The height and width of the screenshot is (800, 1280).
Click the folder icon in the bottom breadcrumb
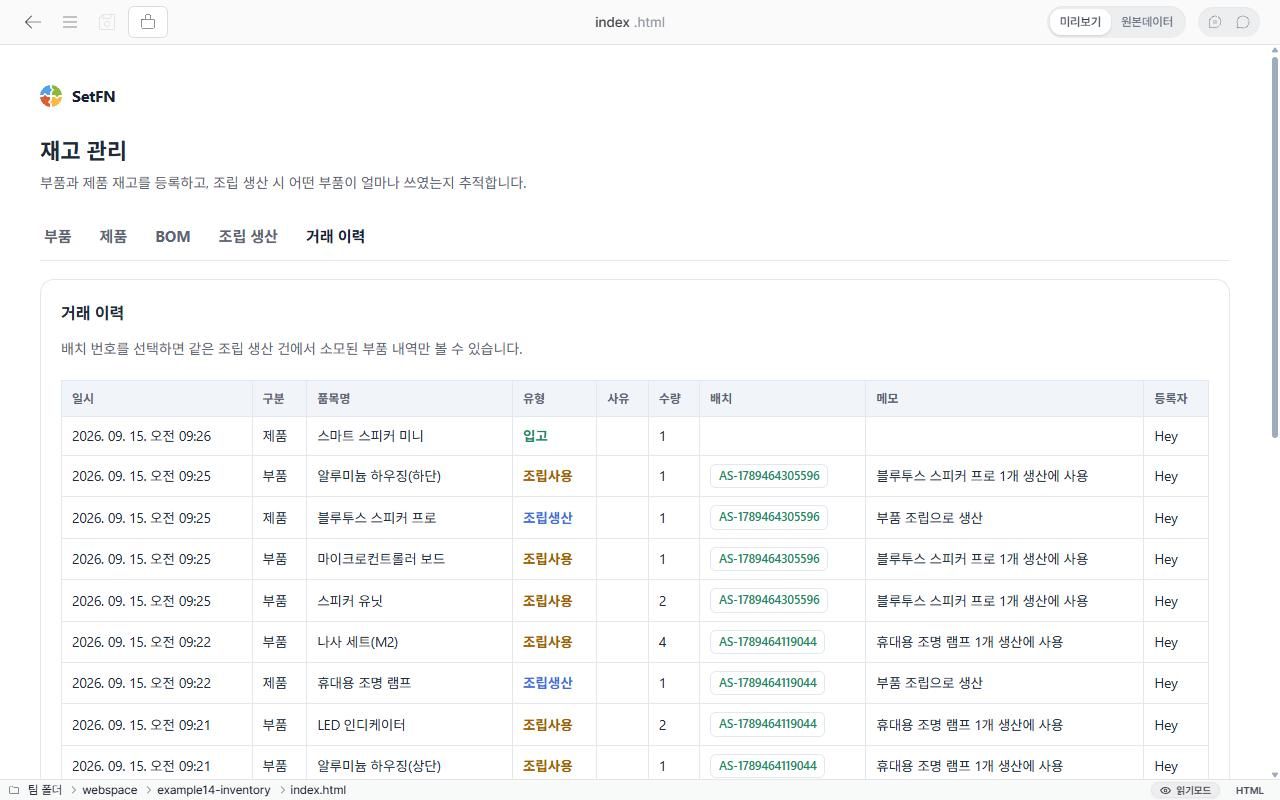click(14, 790)
